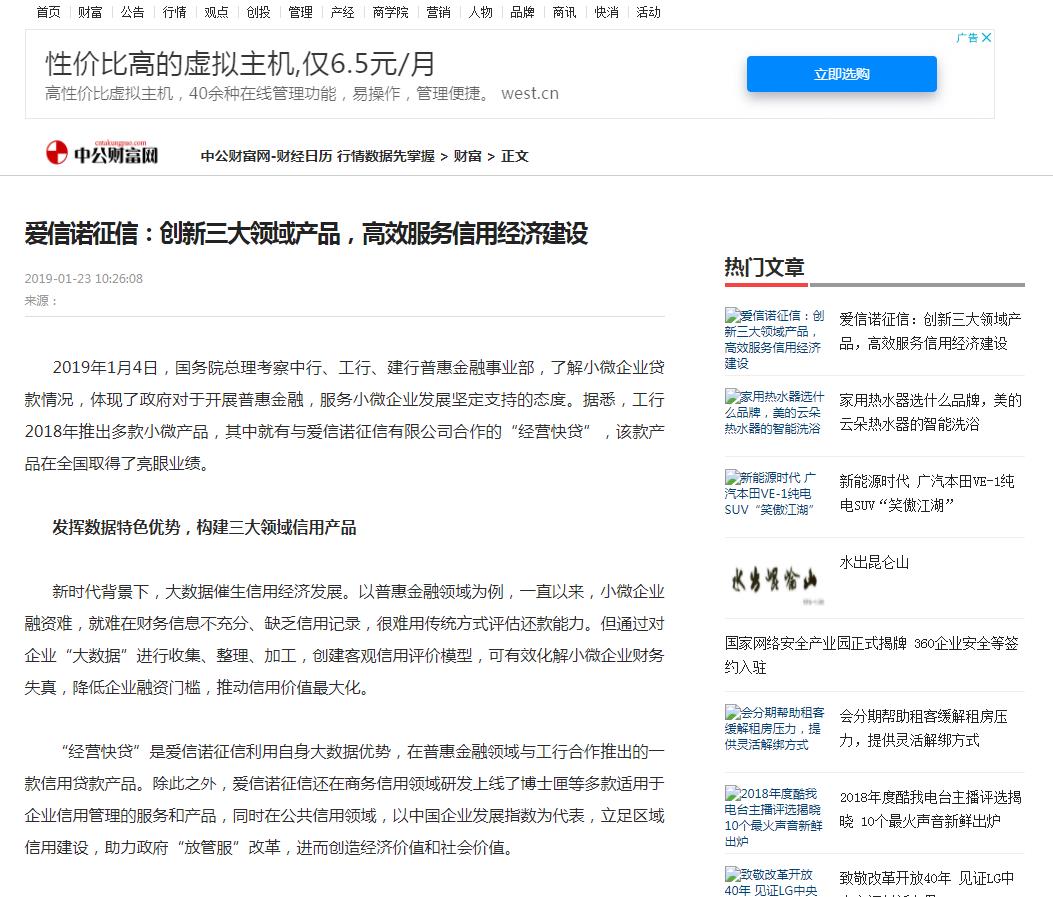Open the 快消 nav item
The height and width of the screenshot is (897, 1053).
click(x=606, y=12)
